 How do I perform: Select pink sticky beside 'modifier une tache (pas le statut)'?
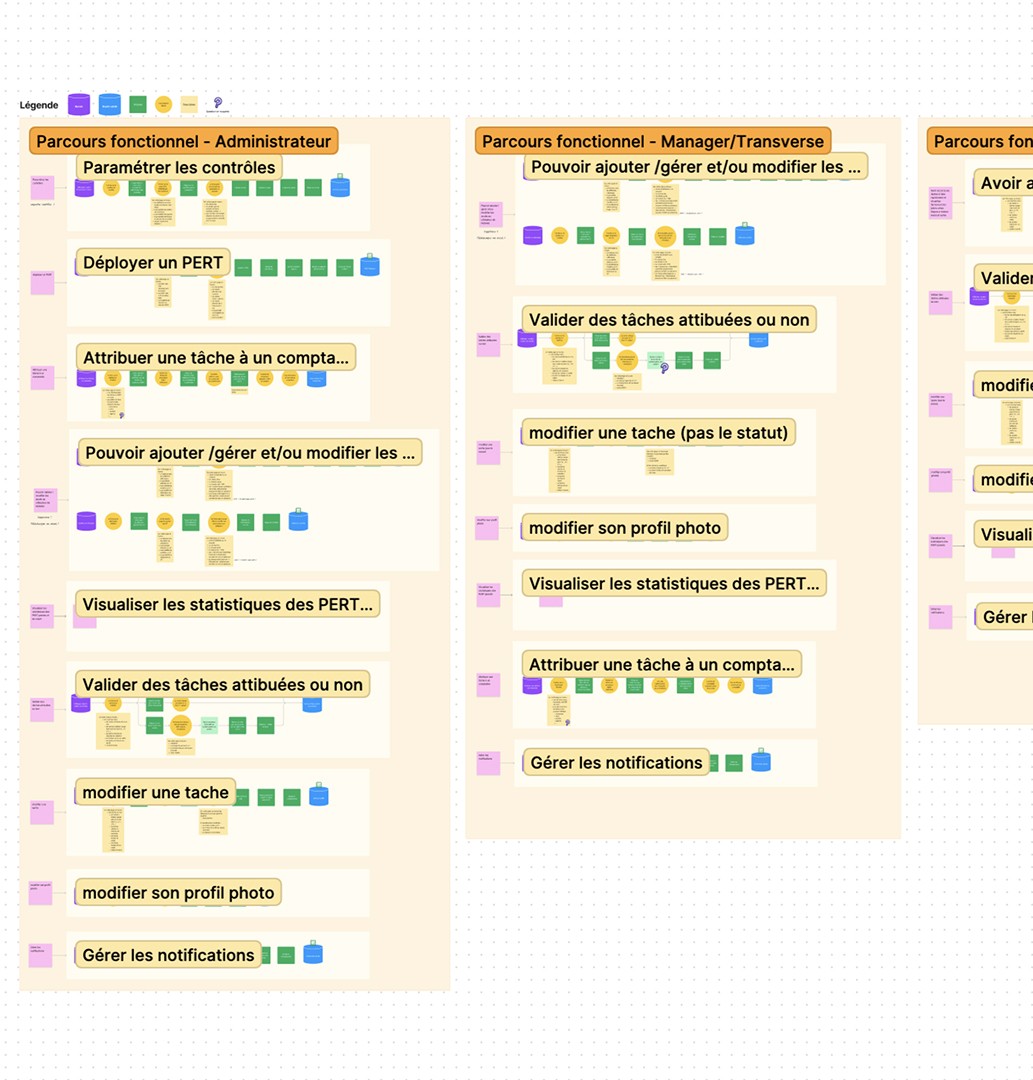click(x=488, y=453)
